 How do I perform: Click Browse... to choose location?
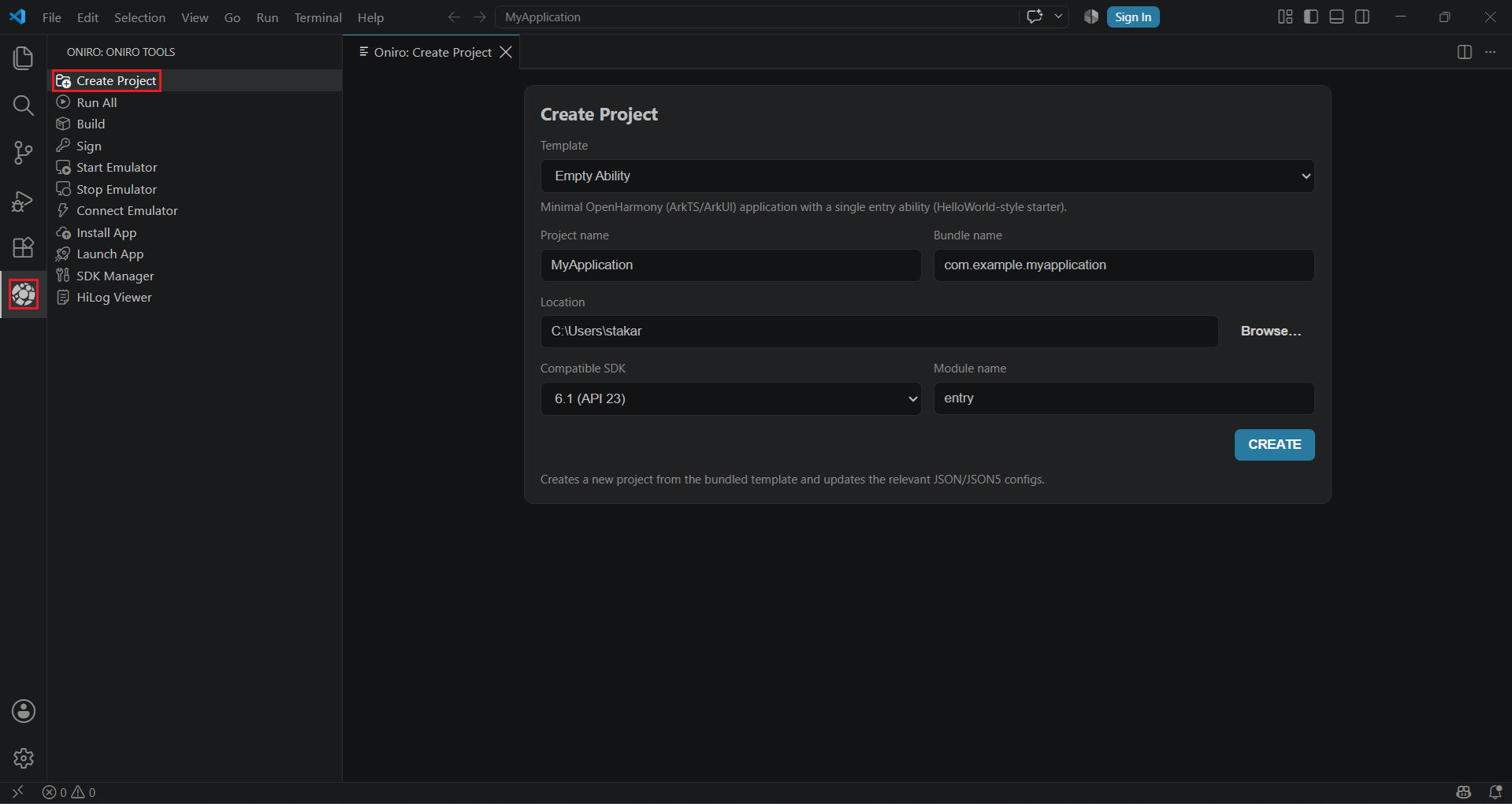(x=1270, y=331)
